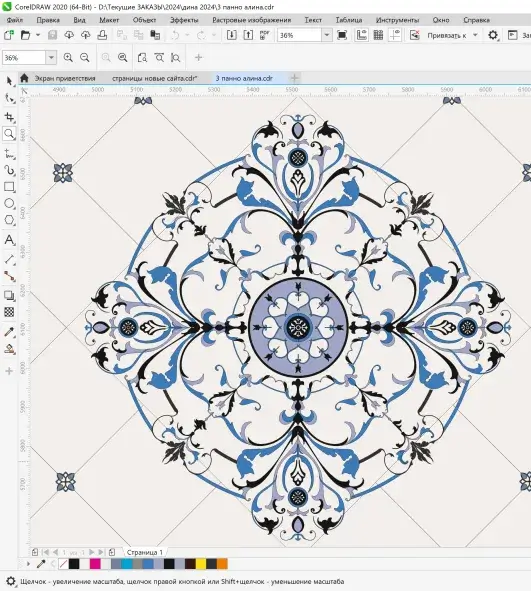
Task: Choose the Rectangle tool
Action: coord(9,187)
